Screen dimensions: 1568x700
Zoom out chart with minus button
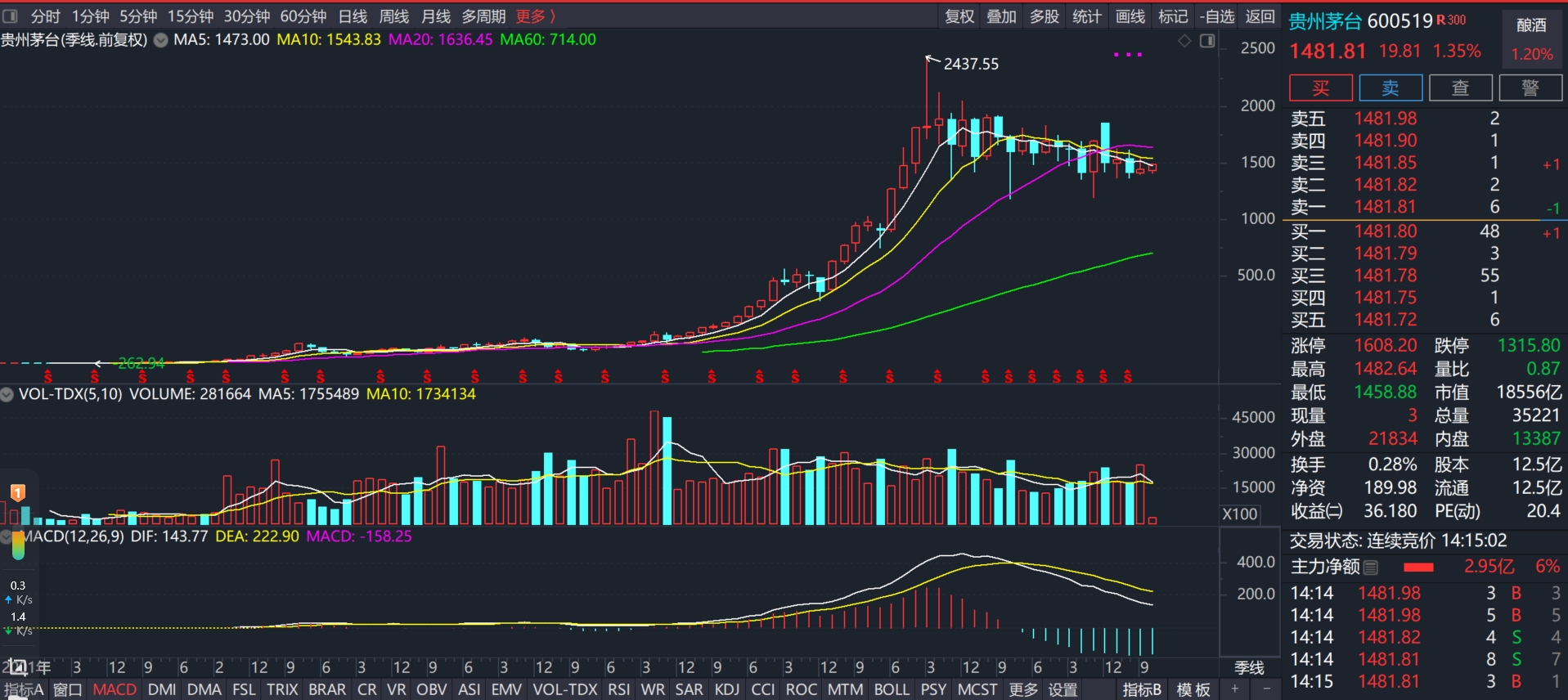(x=1266, y=689)
